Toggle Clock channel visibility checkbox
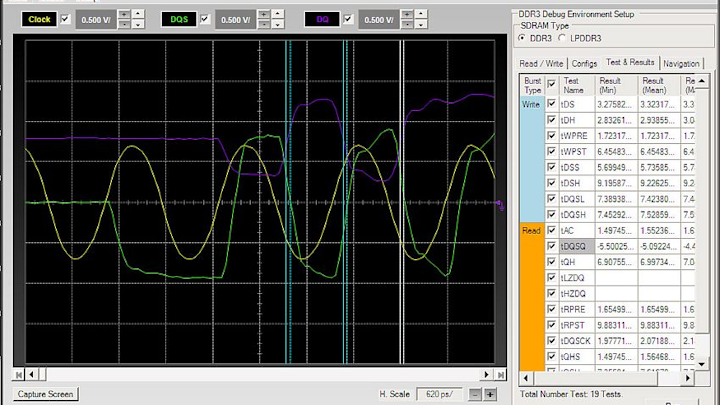Screen dimensions: 720x405 click(x=65, y=19)
